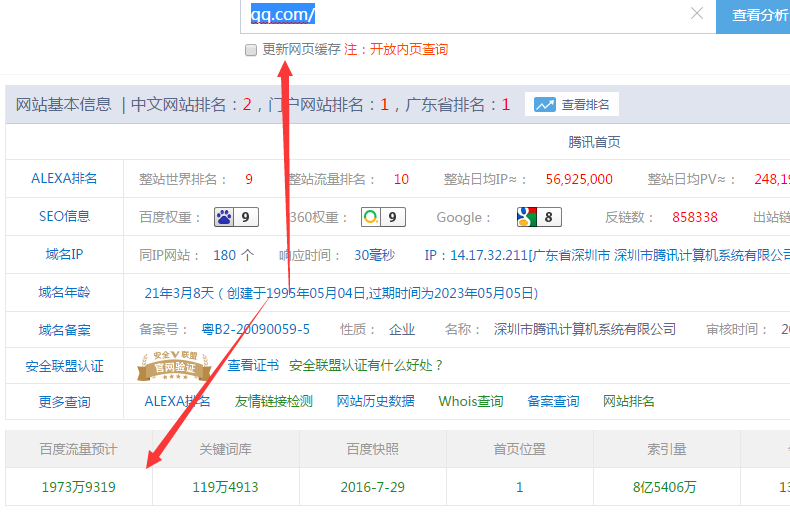Clear the URL field with the X icon
This screenshot has height=514, width=790.
click(697, 14)
